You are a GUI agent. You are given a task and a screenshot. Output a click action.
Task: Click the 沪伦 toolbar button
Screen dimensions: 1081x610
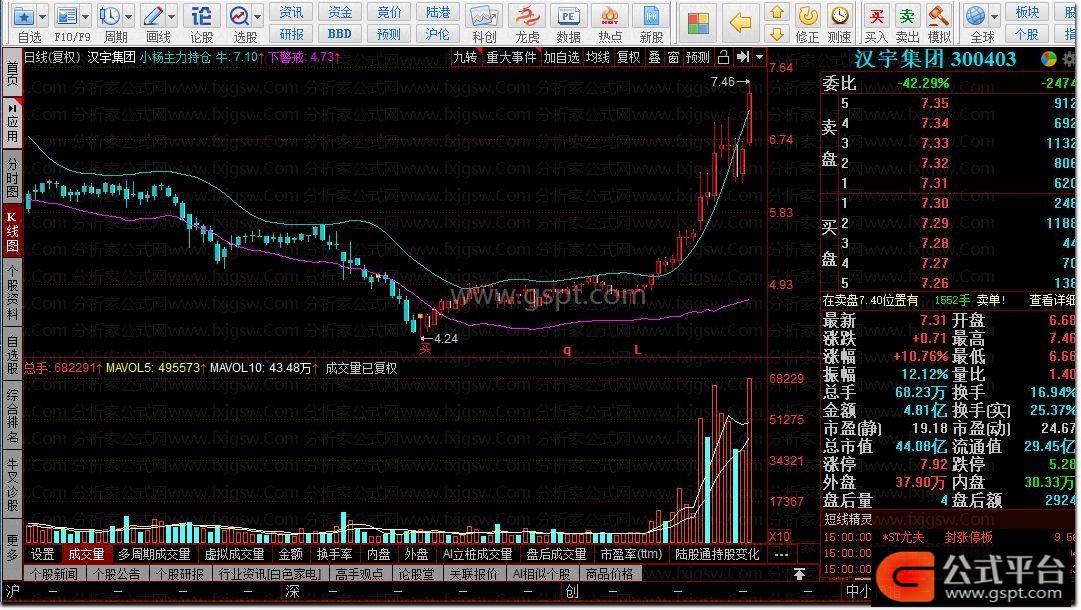coord(438,34)
